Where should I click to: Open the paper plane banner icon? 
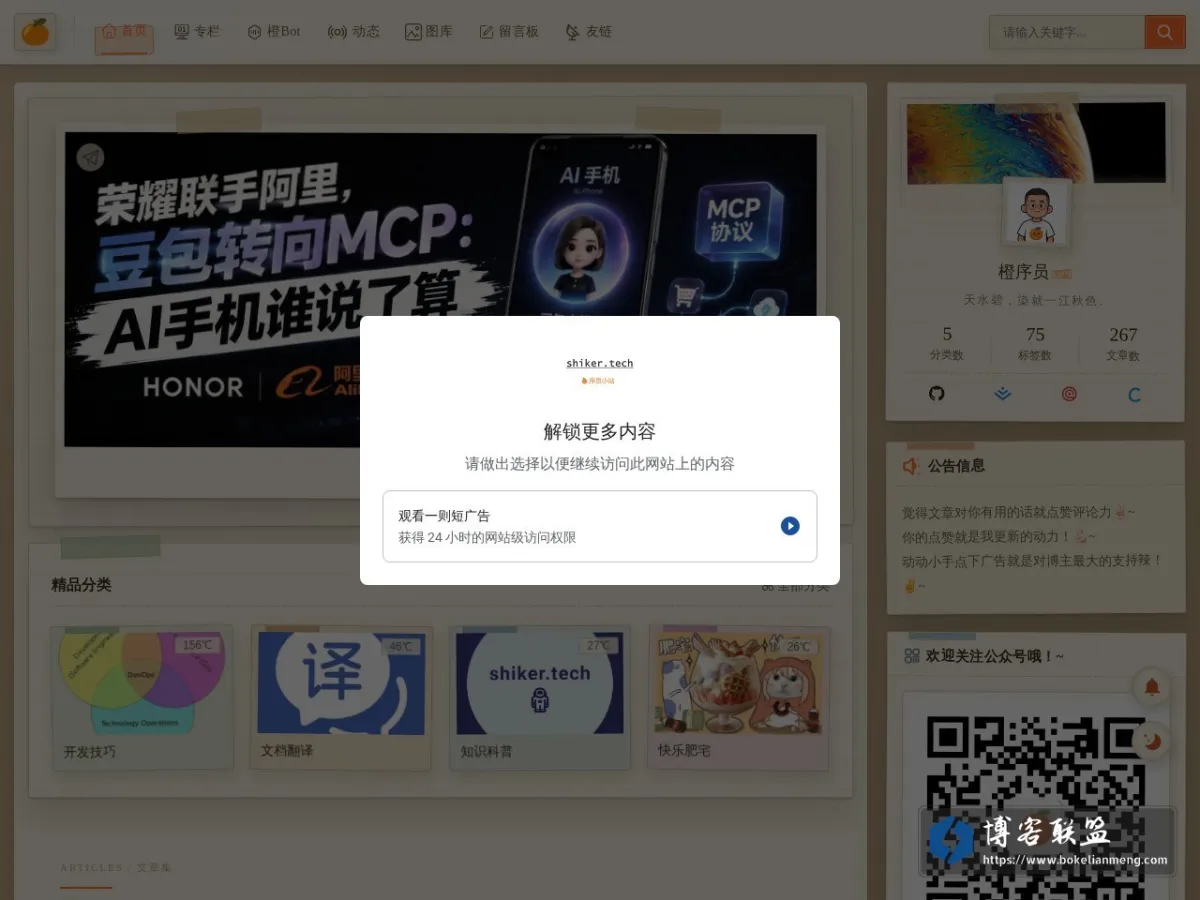click(x=91, y=157)
